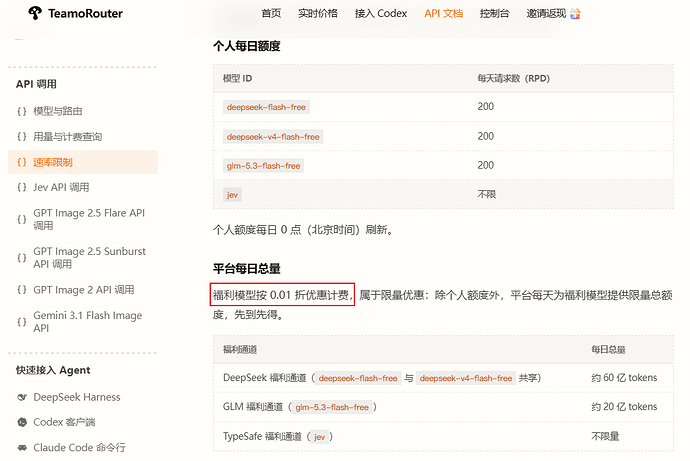
Task: Open the 实时价格 nav item
Action: pyautogui.click(x=318, y=13)
